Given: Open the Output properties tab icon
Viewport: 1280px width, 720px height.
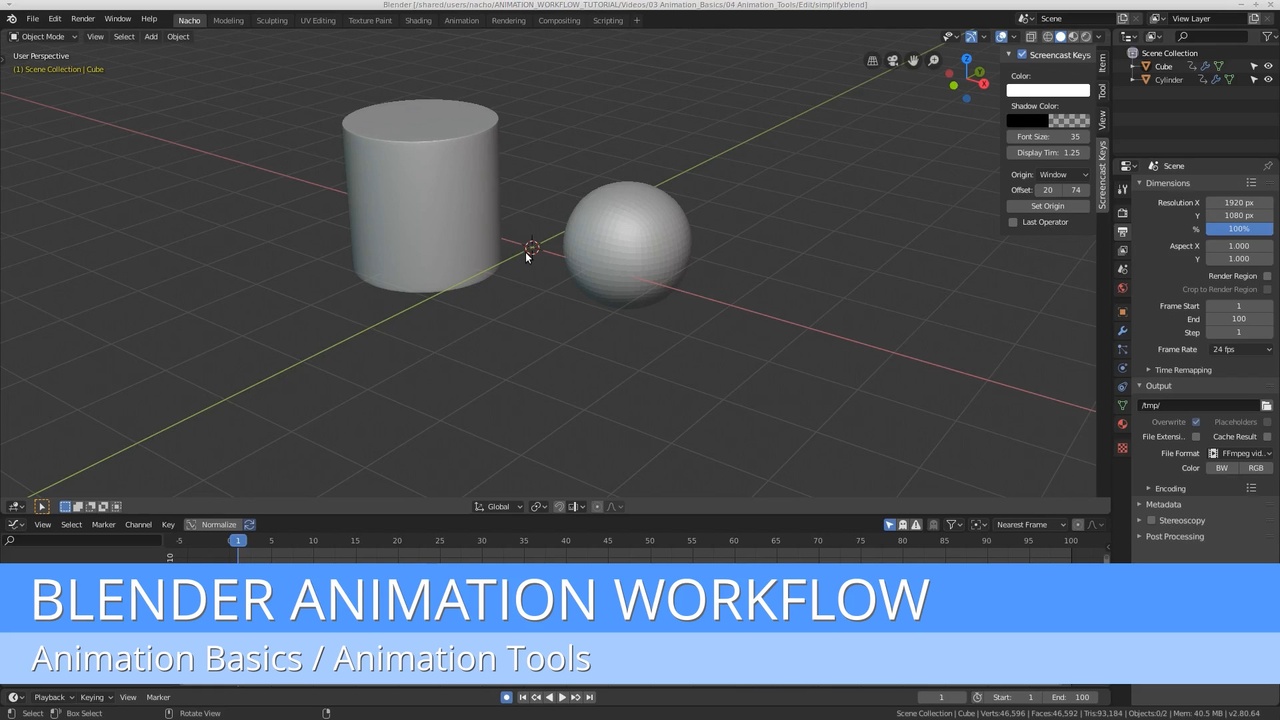Looking at the screenshot, I should tap(1122, 232).
